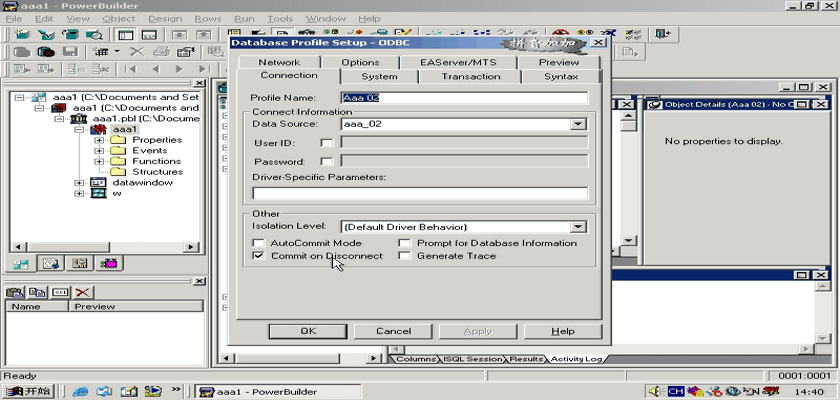The height and width of the screenshot is (400, 840).
Task: Switch to the EAServer/MTS tab
Action: tap(458, 62)
